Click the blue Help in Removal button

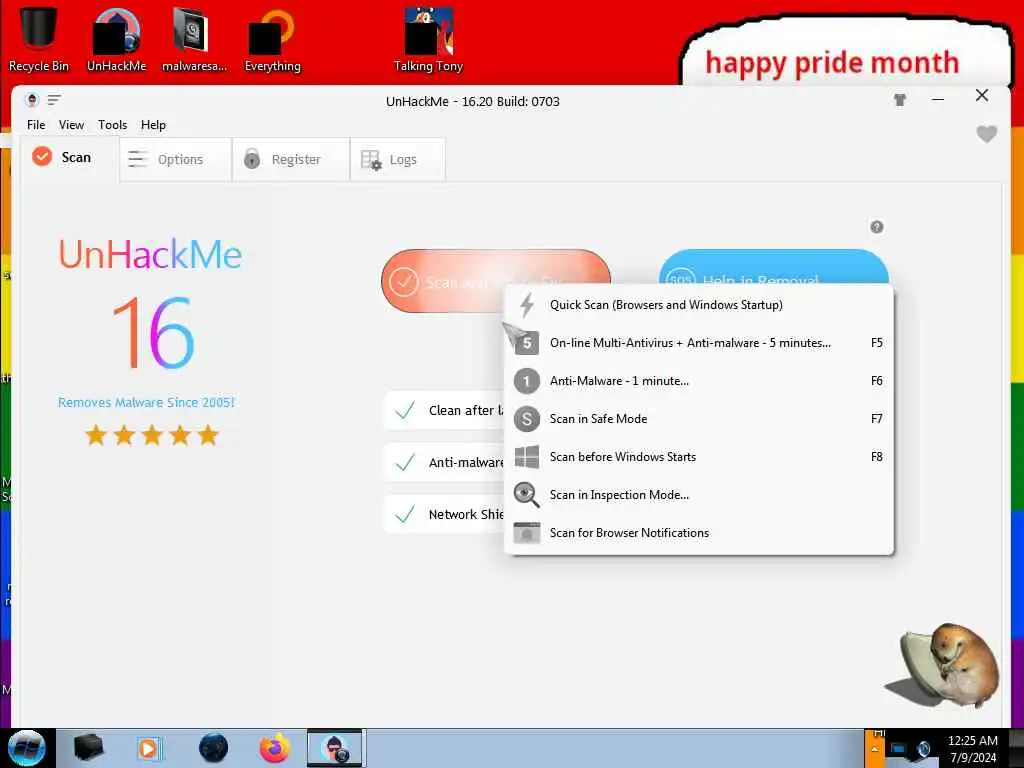pos(774,266)
